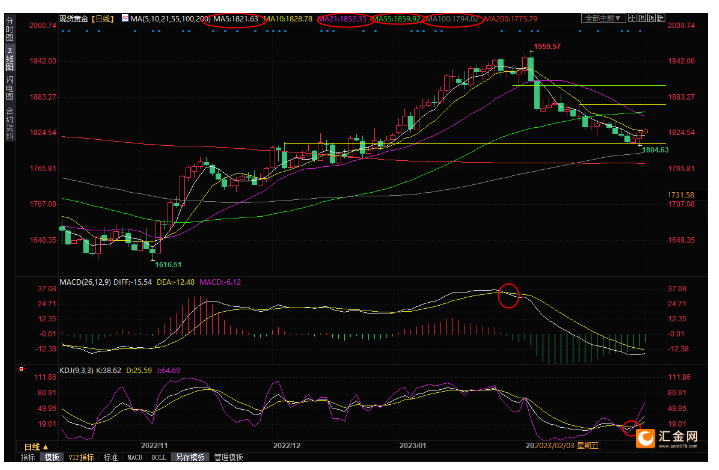Image resolution: width=719 pixels, height=470 pixels.
Task: Expand the 日线 period selector arrow
Action: pos(45,447)
